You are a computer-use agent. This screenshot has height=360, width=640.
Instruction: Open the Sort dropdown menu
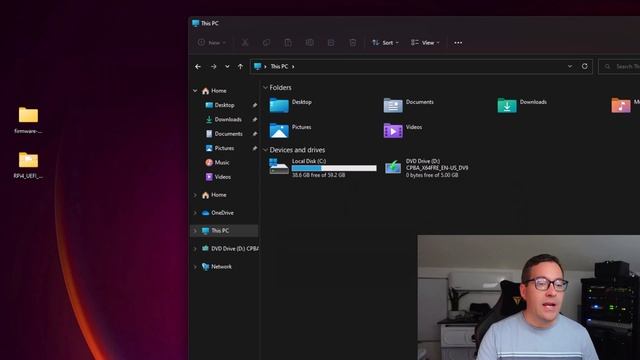[x=385, y=42]
